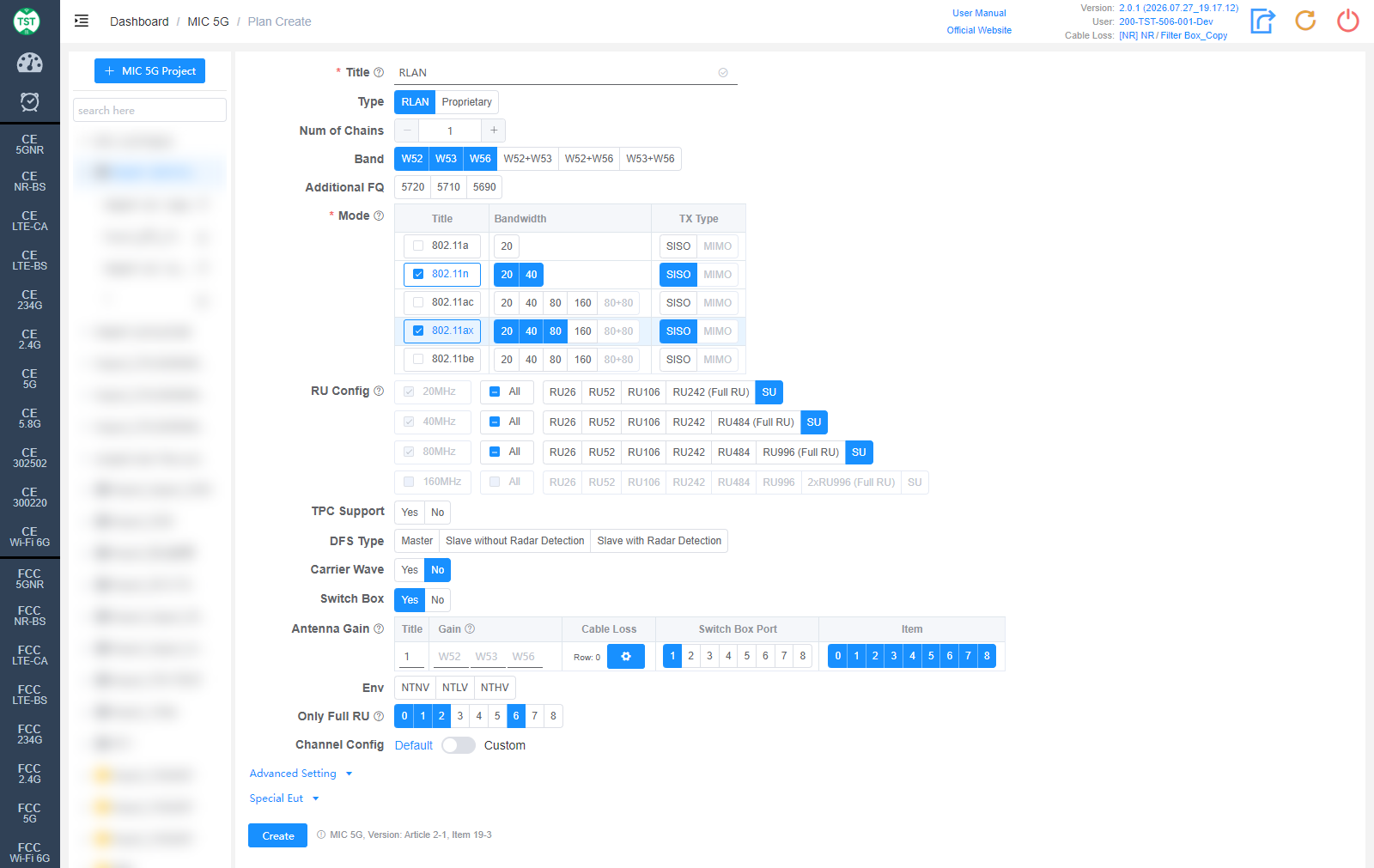
Task: Open the Cable Loss gear settings button
Action: tap(626, 657)
